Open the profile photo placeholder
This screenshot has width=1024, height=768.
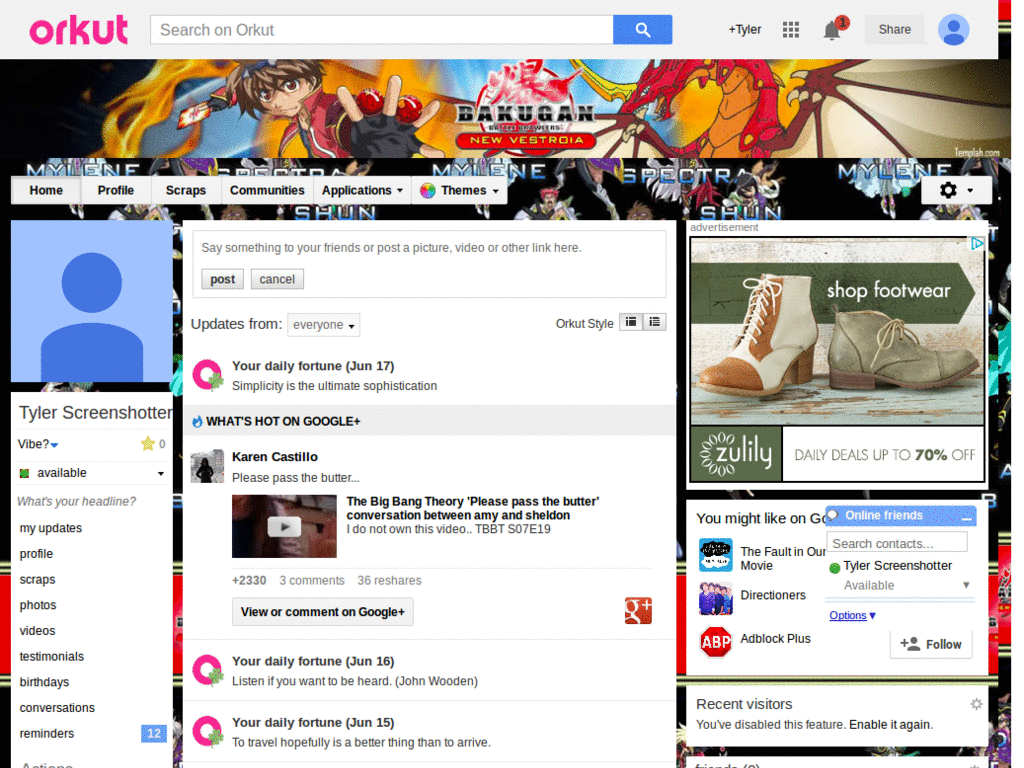(x=92, y=301)
